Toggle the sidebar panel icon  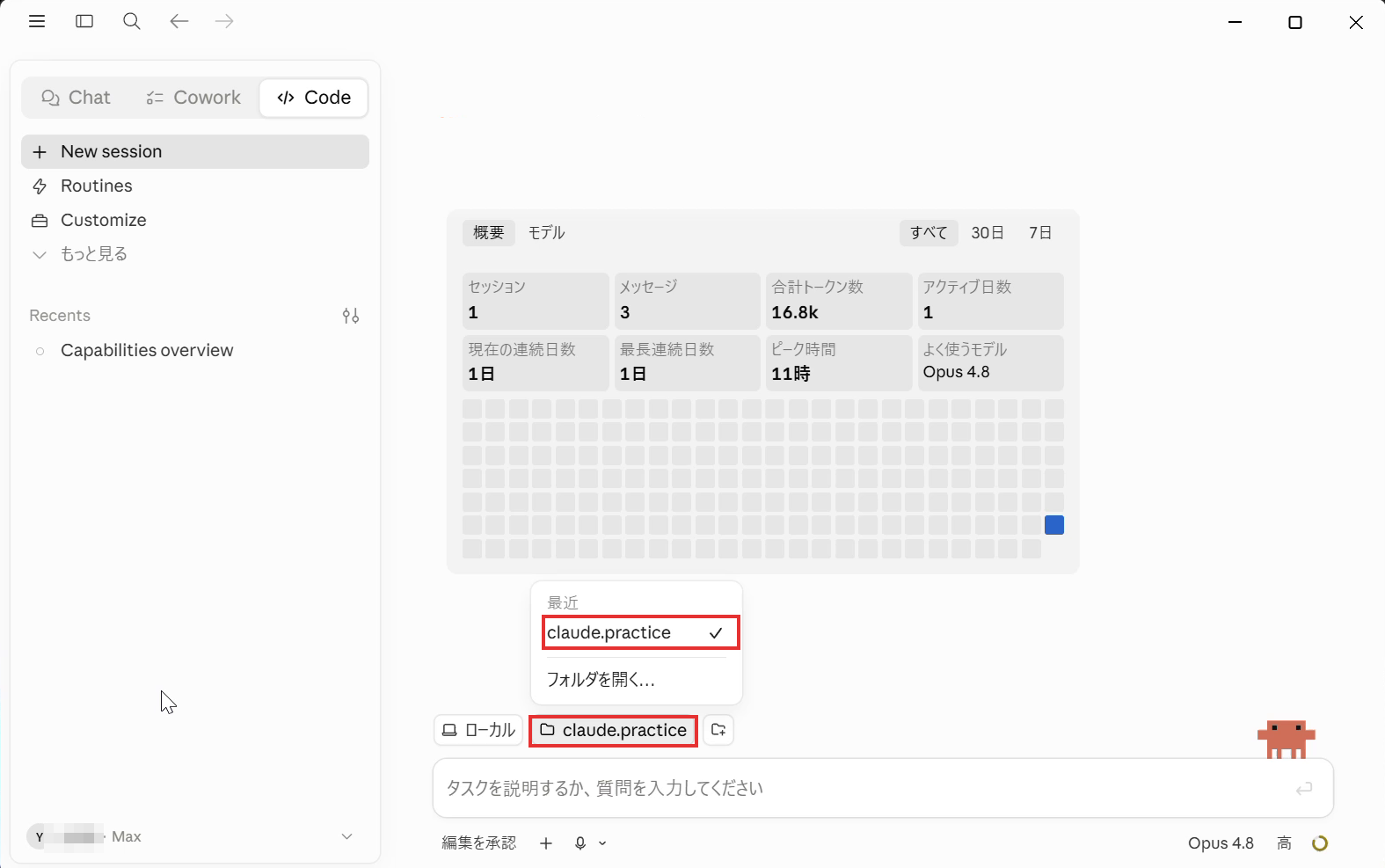[x=84, y=21]
